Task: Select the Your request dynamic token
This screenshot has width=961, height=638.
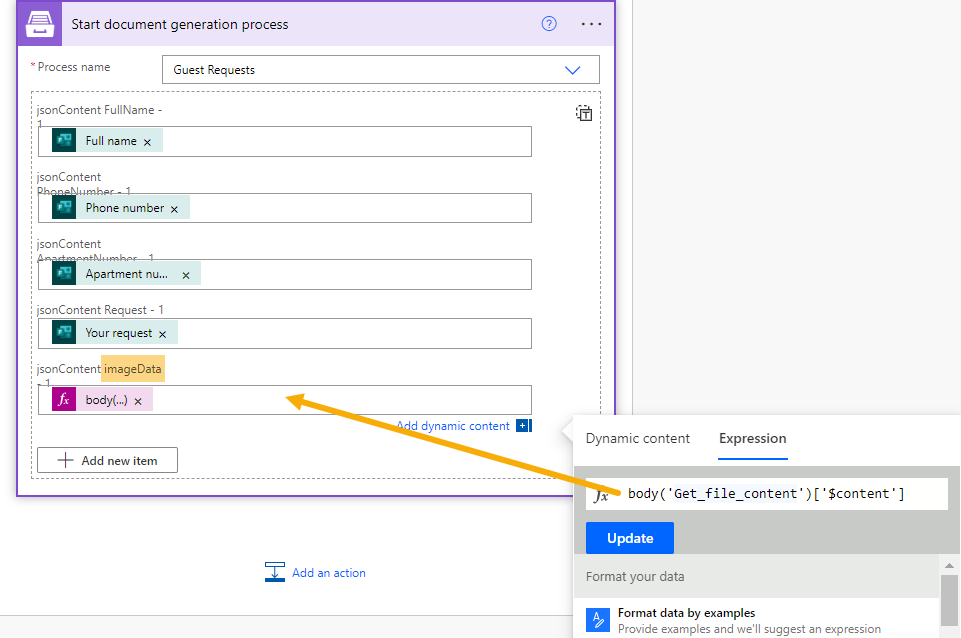Action: click(115, 333)
